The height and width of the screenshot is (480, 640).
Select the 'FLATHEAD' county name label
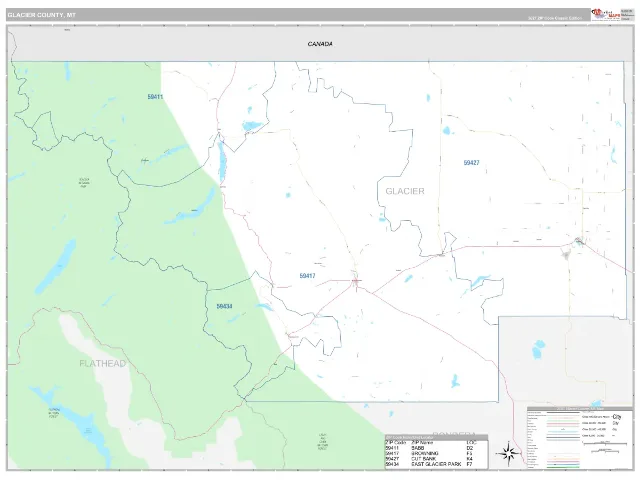(x=102, y=363)
